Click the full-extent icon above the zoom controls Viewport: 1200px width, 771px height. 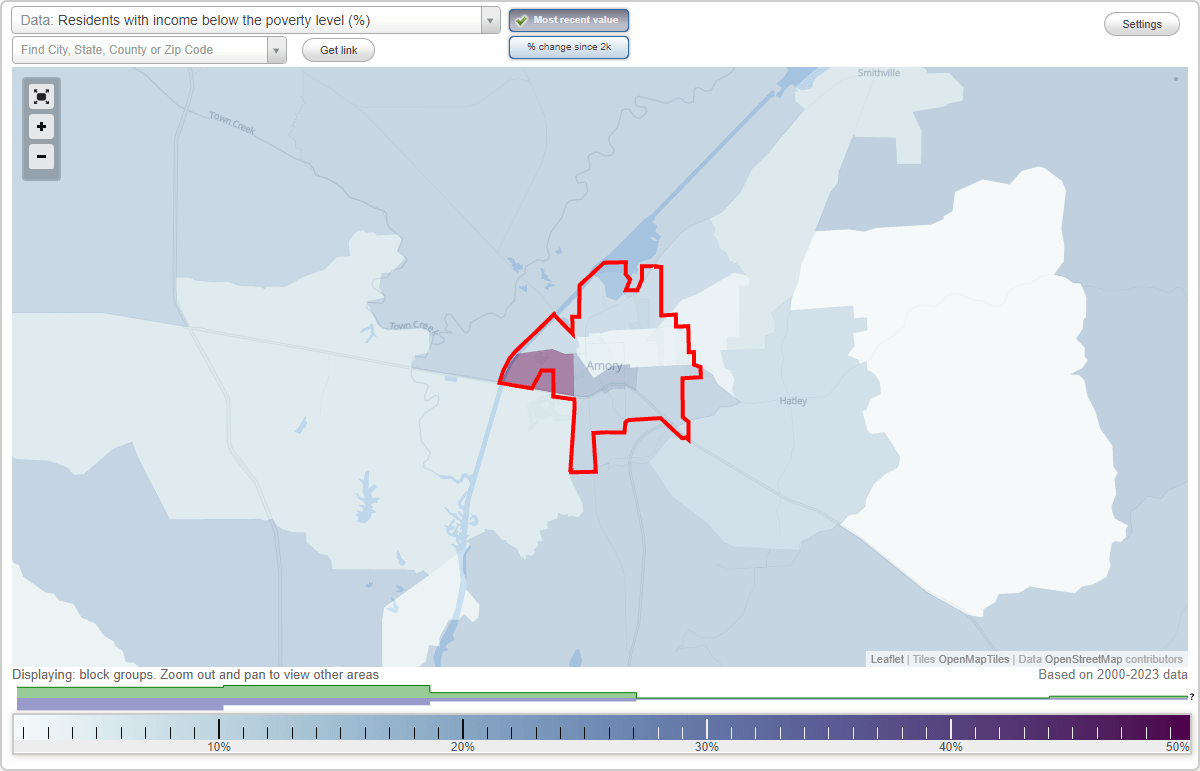[x=41, y=96]
